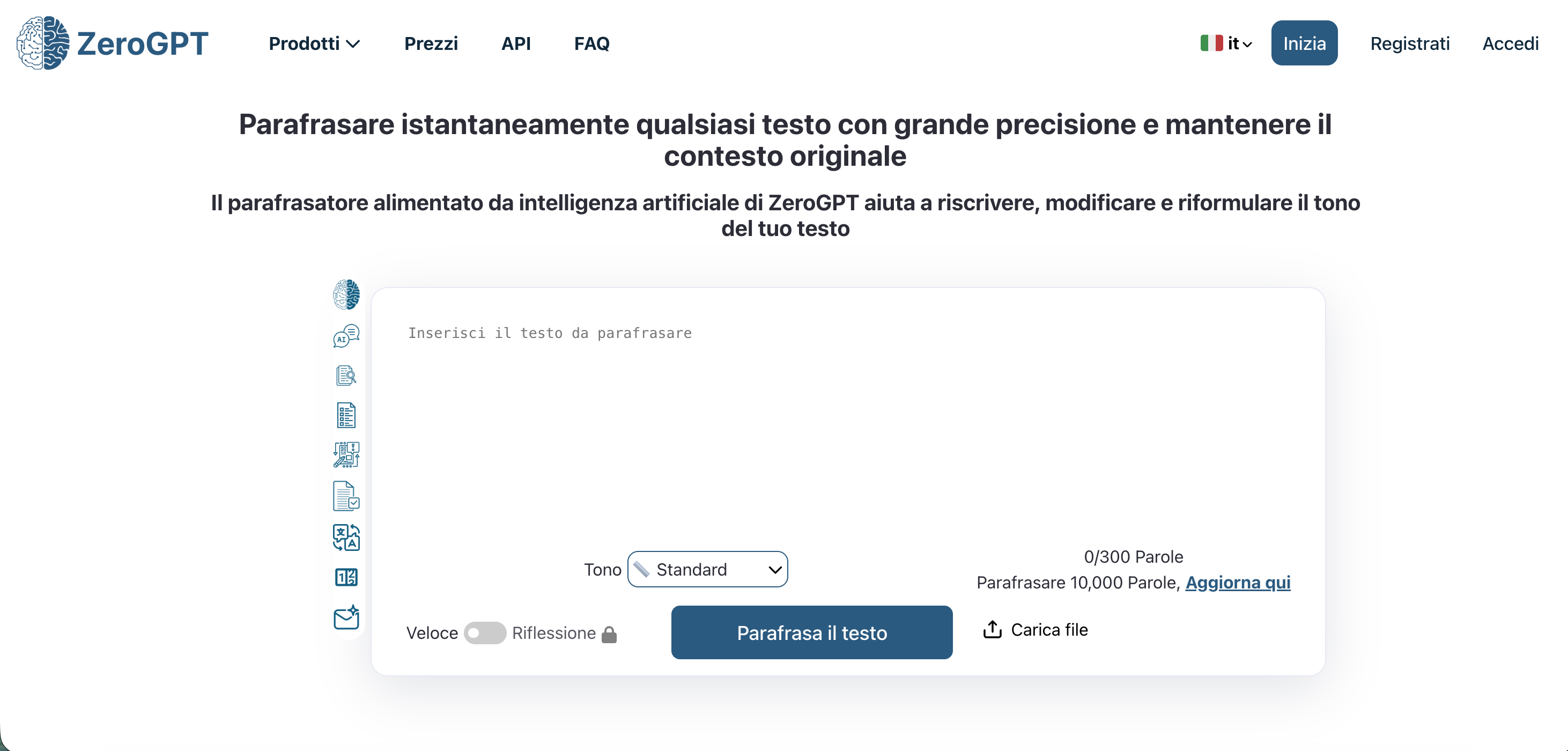This screenshot has height=751, width=1568.
Task: Open the translator tool sidebar icon
Action: click(x=346, y=537)
